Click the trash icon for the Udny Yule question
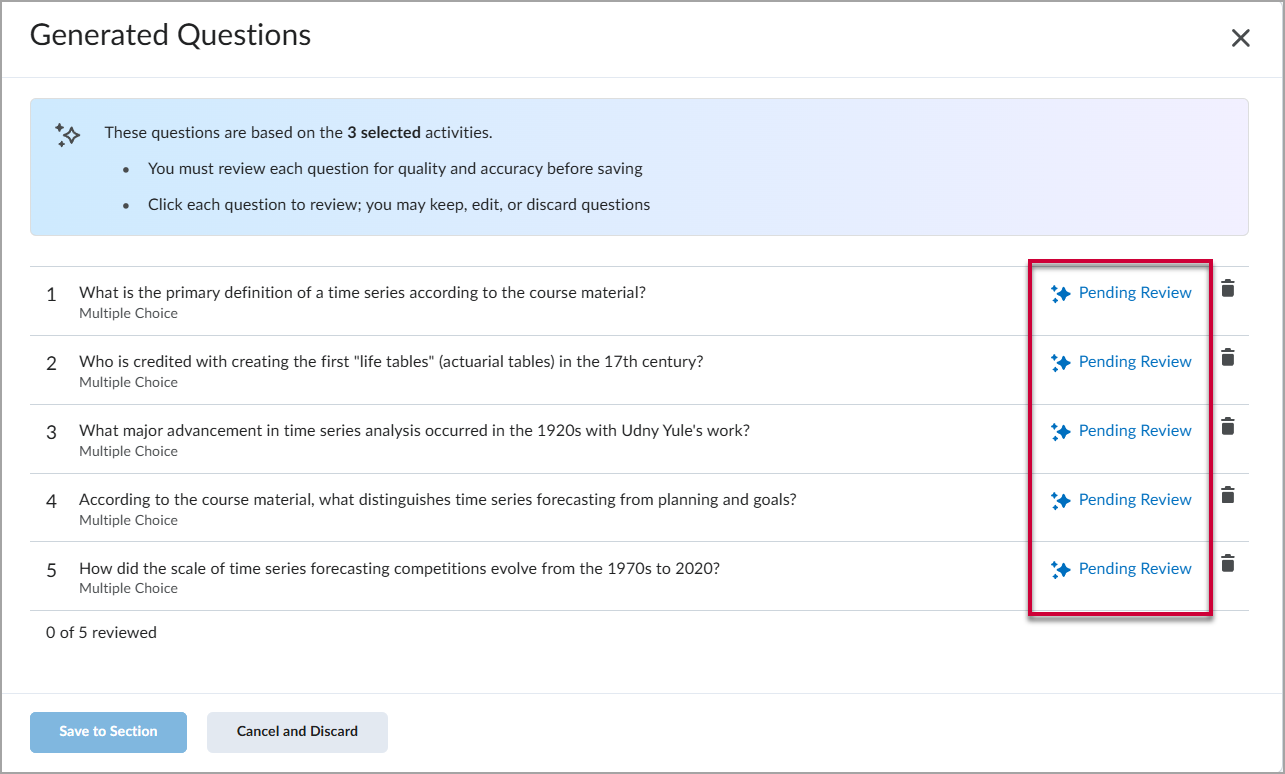Image resolution: width=1285 pixels, height=774 pixels. coord(1228,427)
